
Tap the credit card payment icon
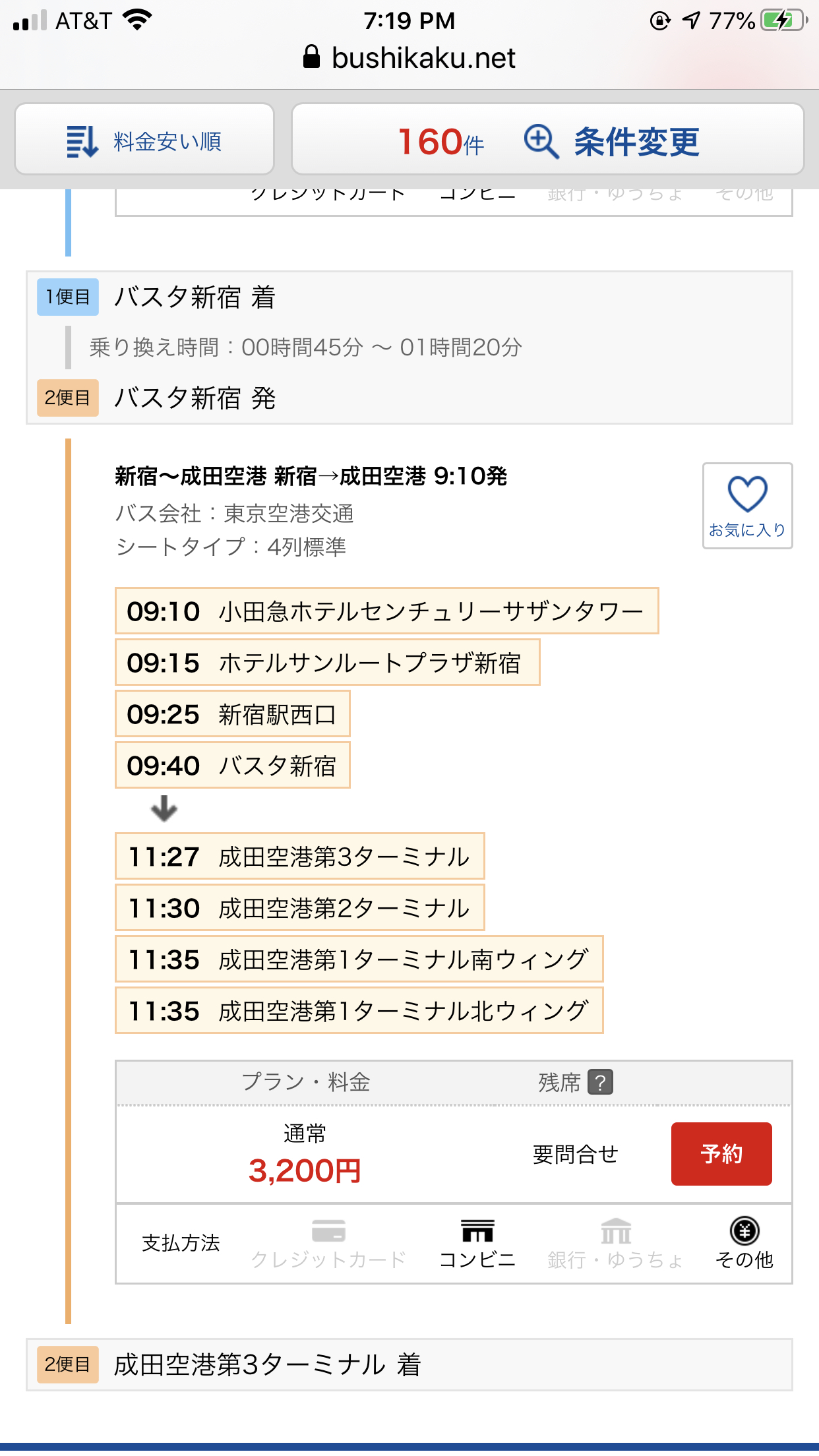[328, 1231]
